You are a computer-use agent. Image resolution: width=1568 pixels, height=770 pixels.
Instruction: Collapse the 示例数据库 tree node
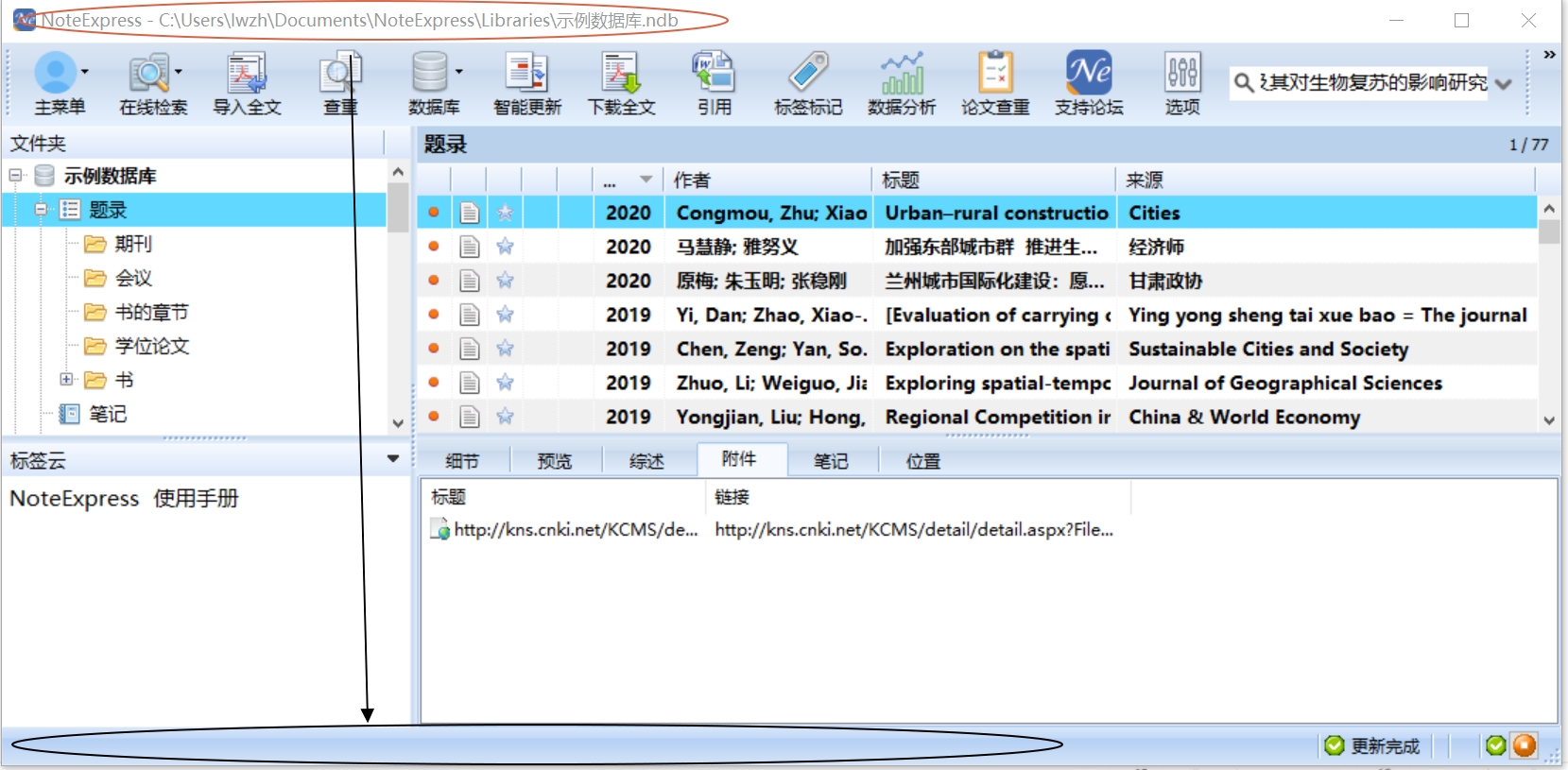pos(15,176)
